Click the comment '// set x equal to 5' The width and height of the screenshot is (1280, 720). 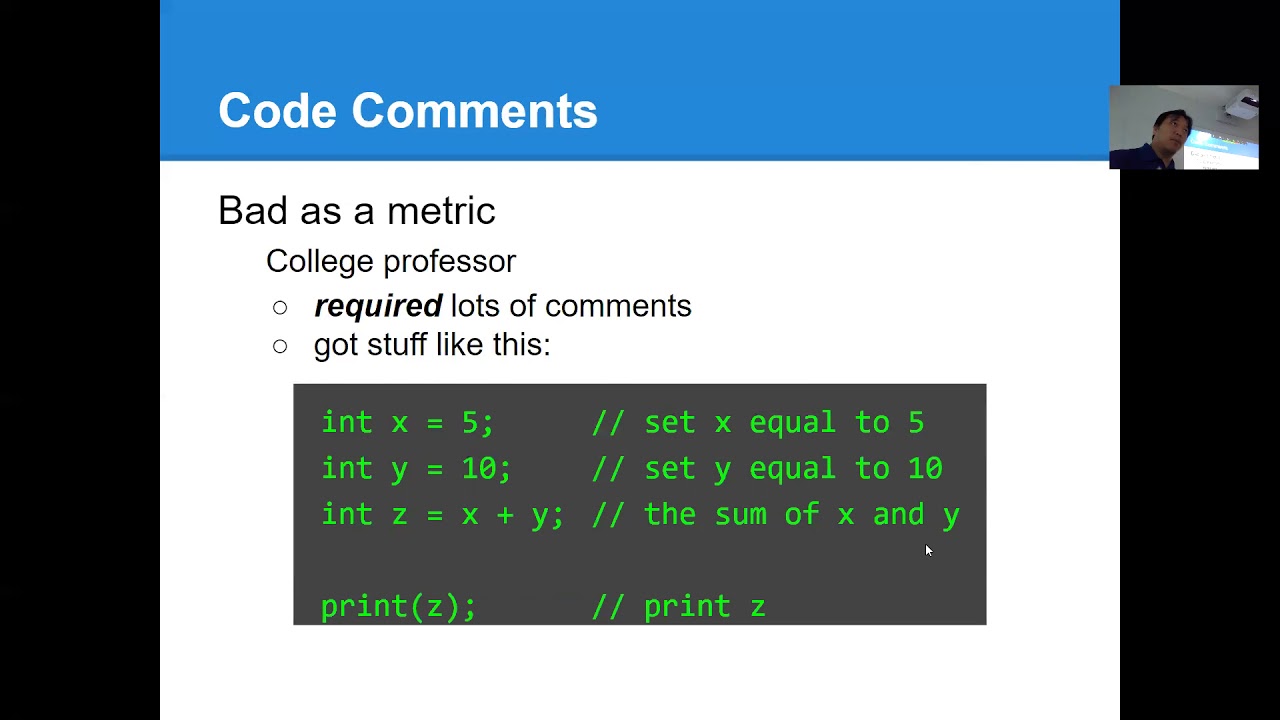coord(758,422)
